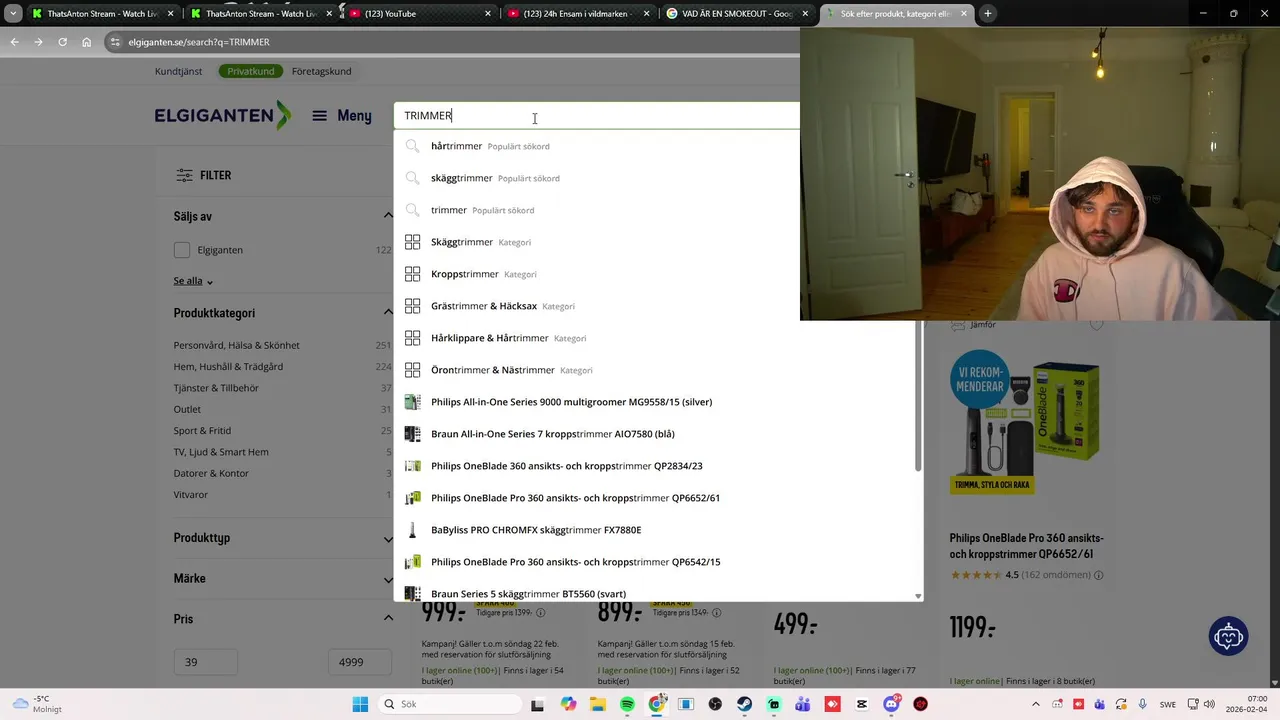The image size is (1280, 720).
Task: Collapse the Säljs av filter section
Action: point(388,216)
